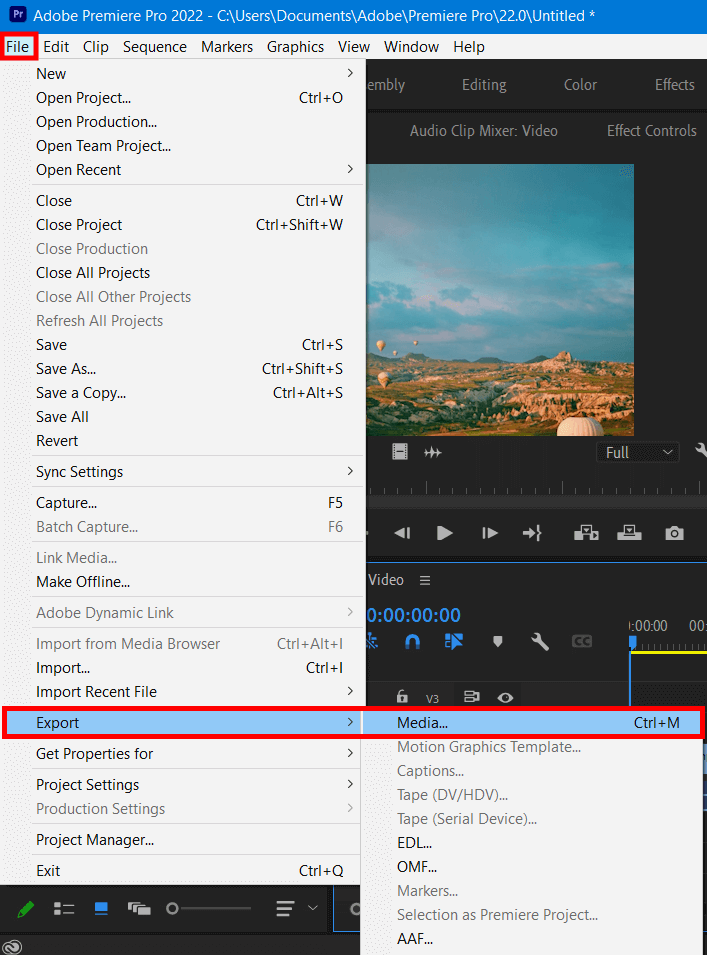707x955 pixels.
Task: Switch to the Editing workspace tab
Action: (484, 85)
